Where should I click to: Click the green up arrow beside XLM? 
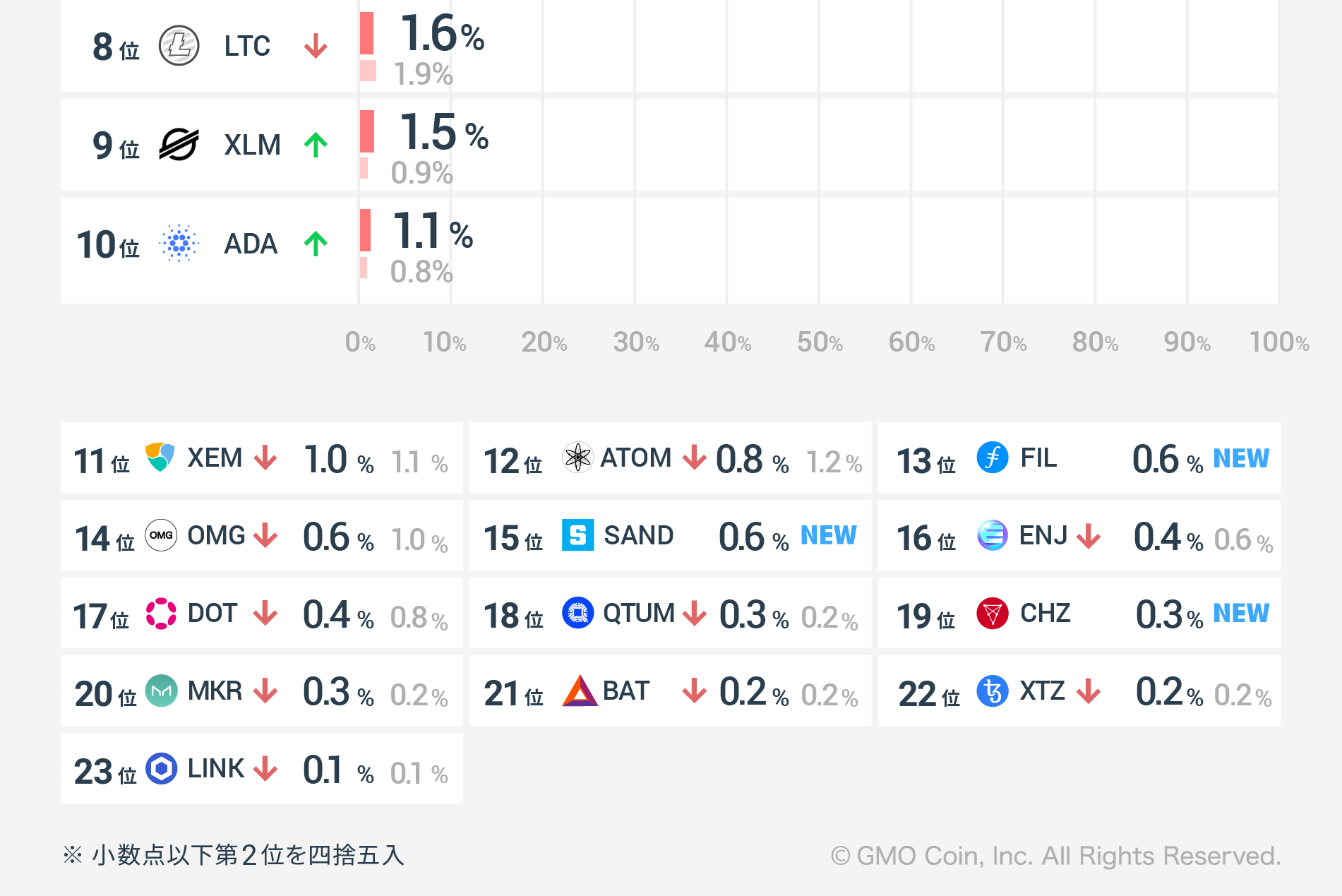(x=316, y=145)
